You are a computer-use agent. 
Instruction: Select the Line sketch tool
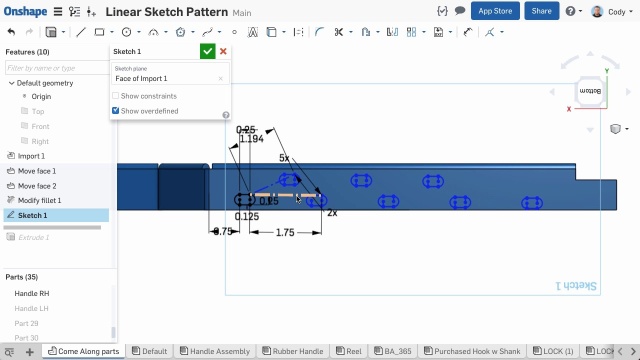coord(81,32)
